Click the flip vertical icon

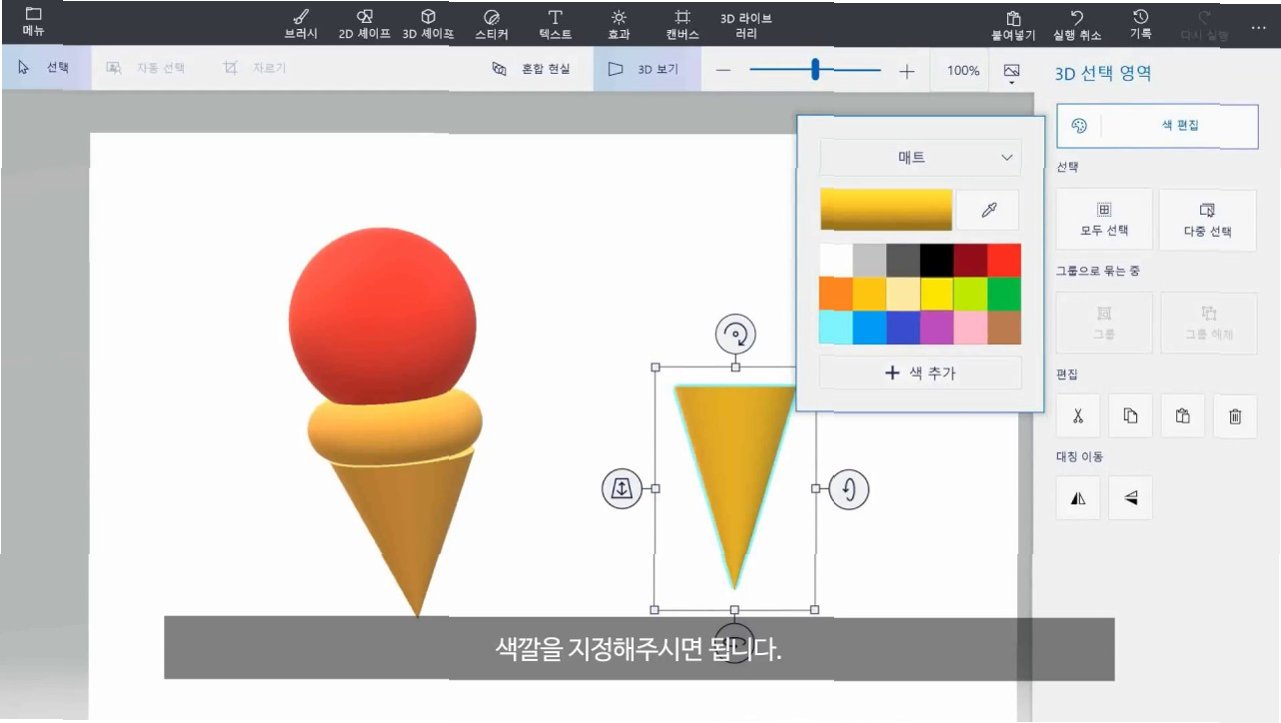pyautogui.click(x=1130, y=498)
